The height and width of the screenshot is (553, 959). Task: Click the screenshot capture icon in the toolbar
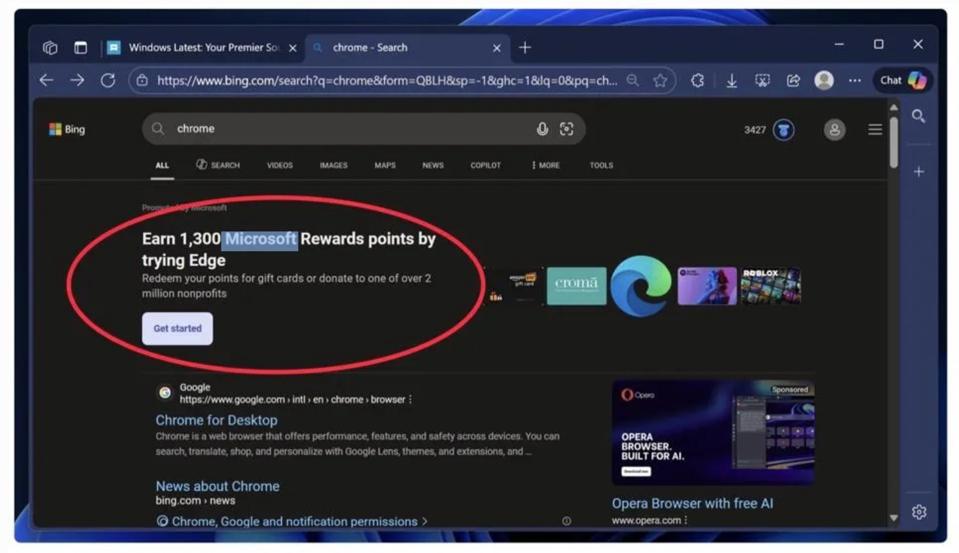(762, 80)
